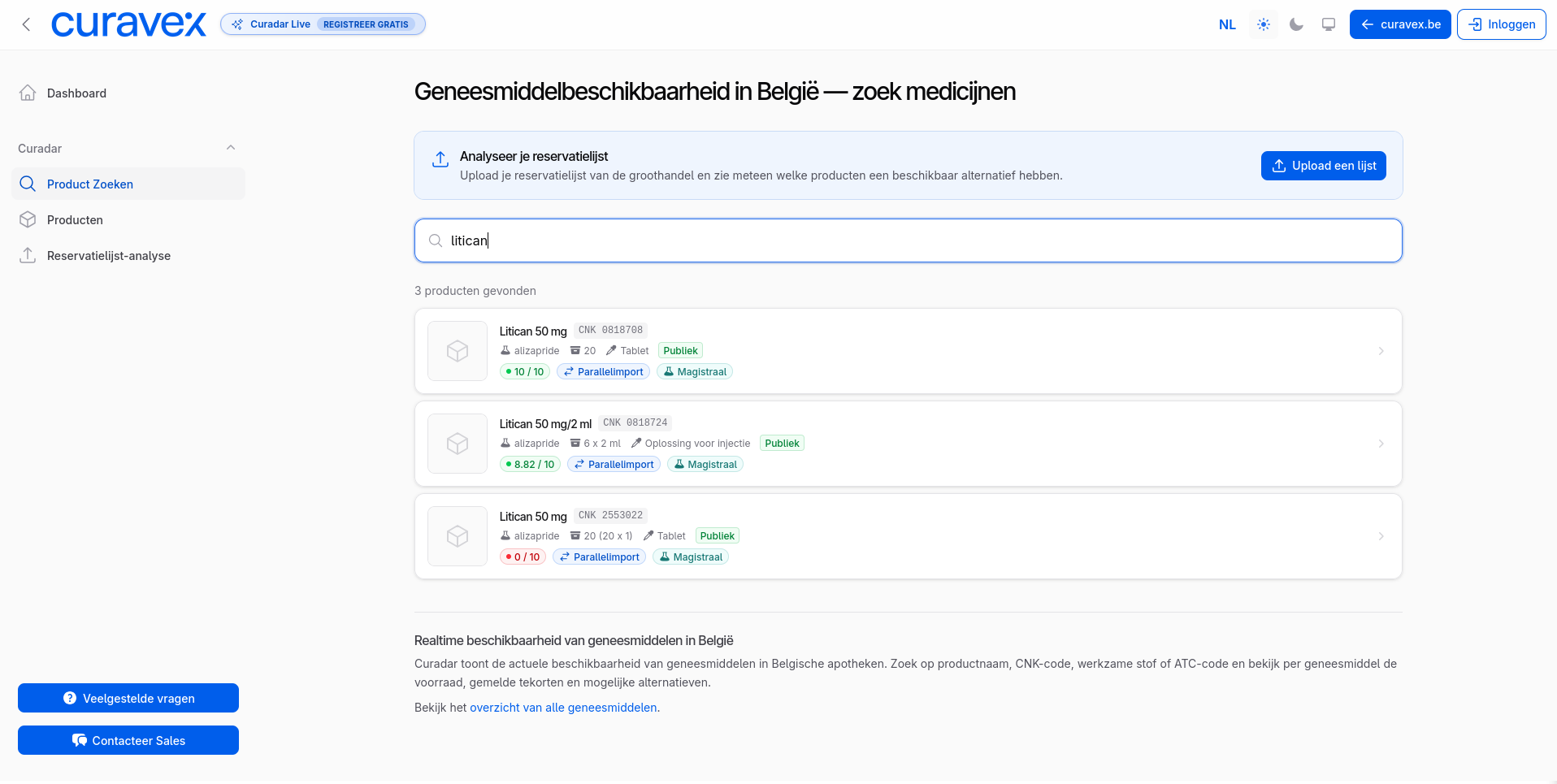This screenshot has height=784, width=1557.
Task: Click Publiek tag on Litican 50 mg/2 ml
Action: (x=783, y=444)
